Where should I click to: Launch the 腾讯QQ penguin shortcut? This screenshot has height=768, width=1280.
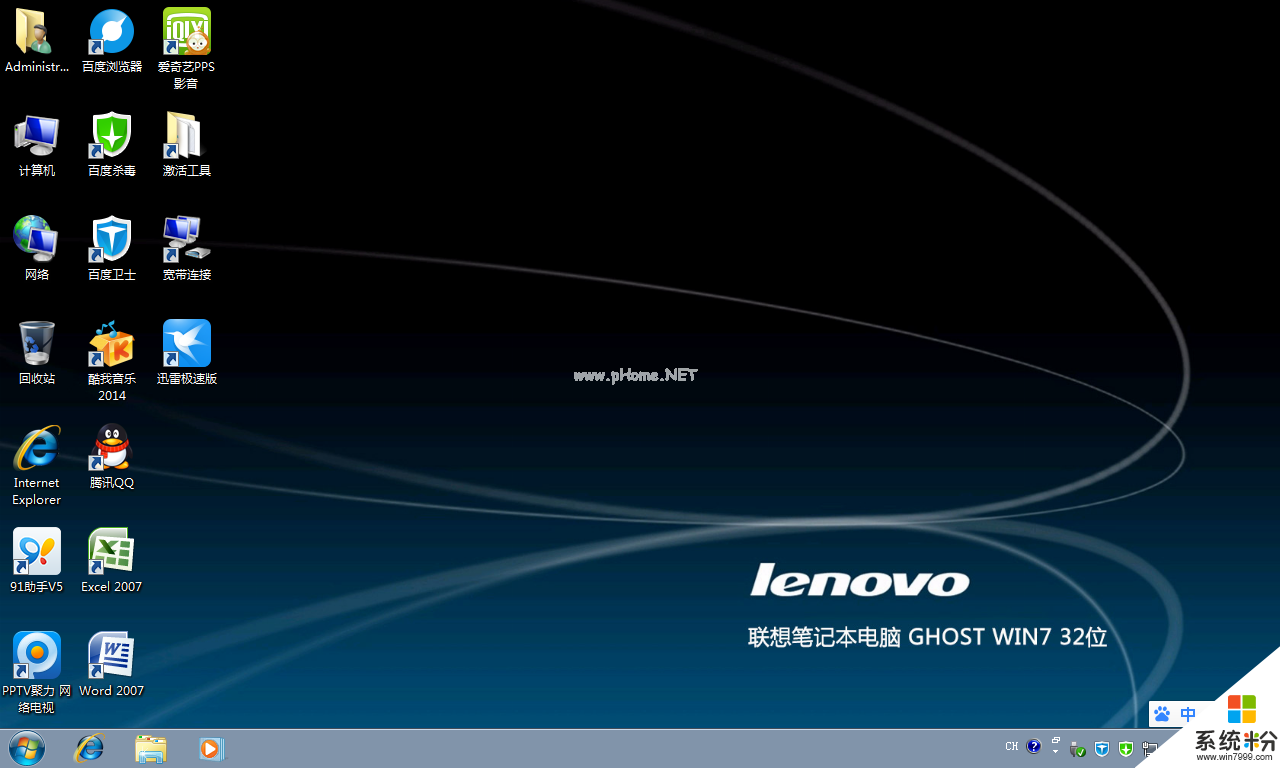[112, 457]
